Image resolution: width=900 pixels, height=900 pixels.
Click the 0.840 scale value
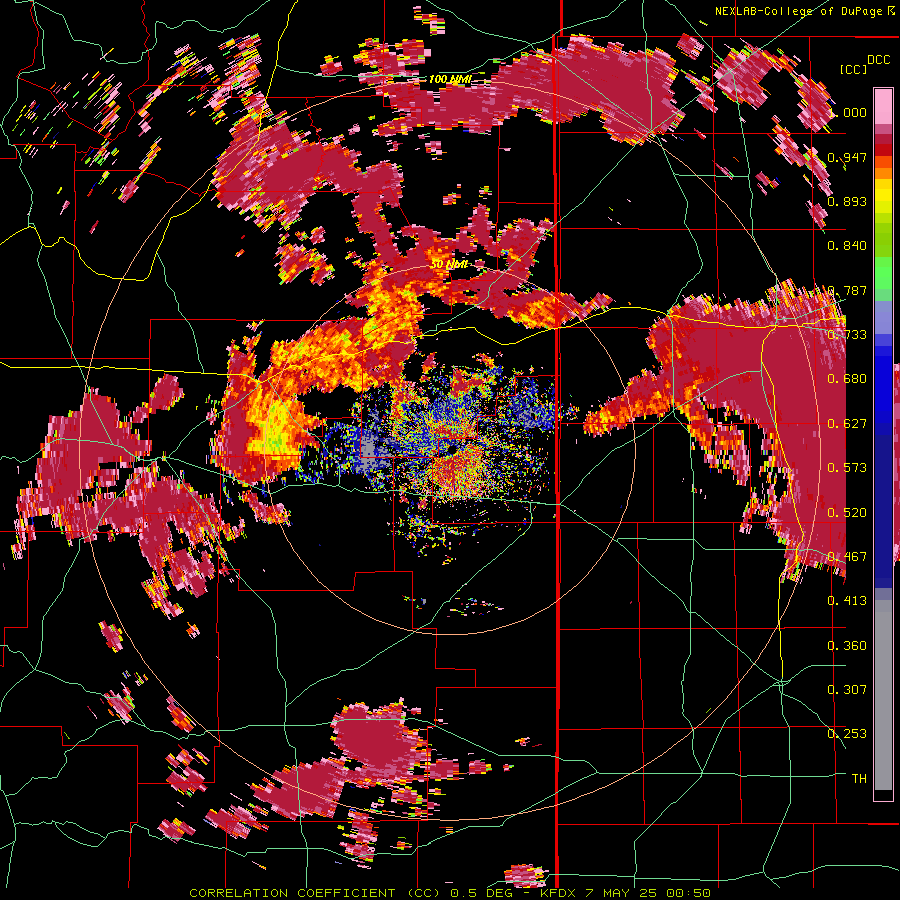(x=847, y=246)
